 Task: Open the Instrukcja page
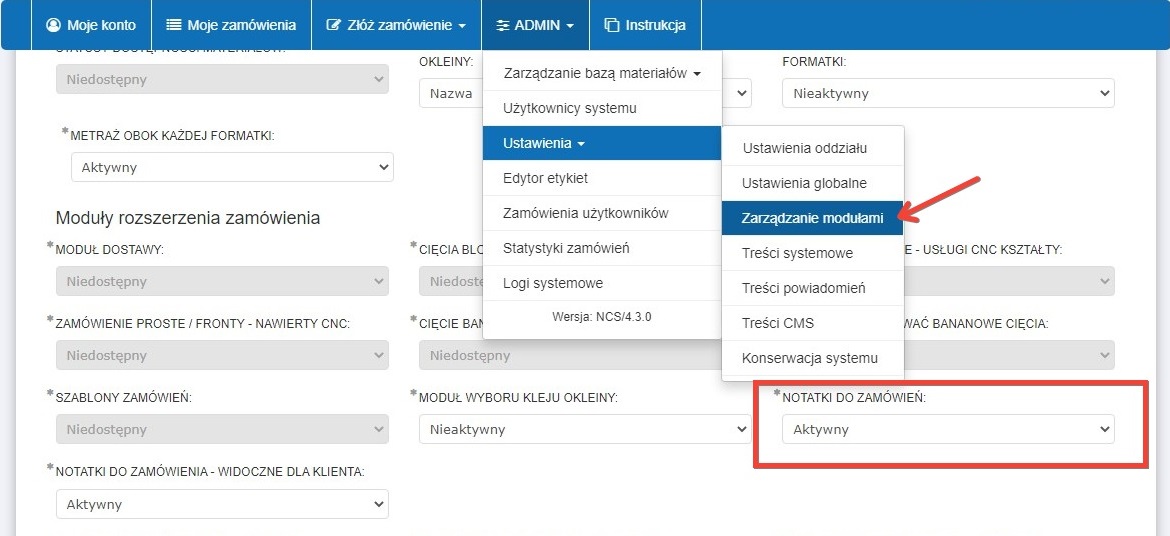[645, 25]
